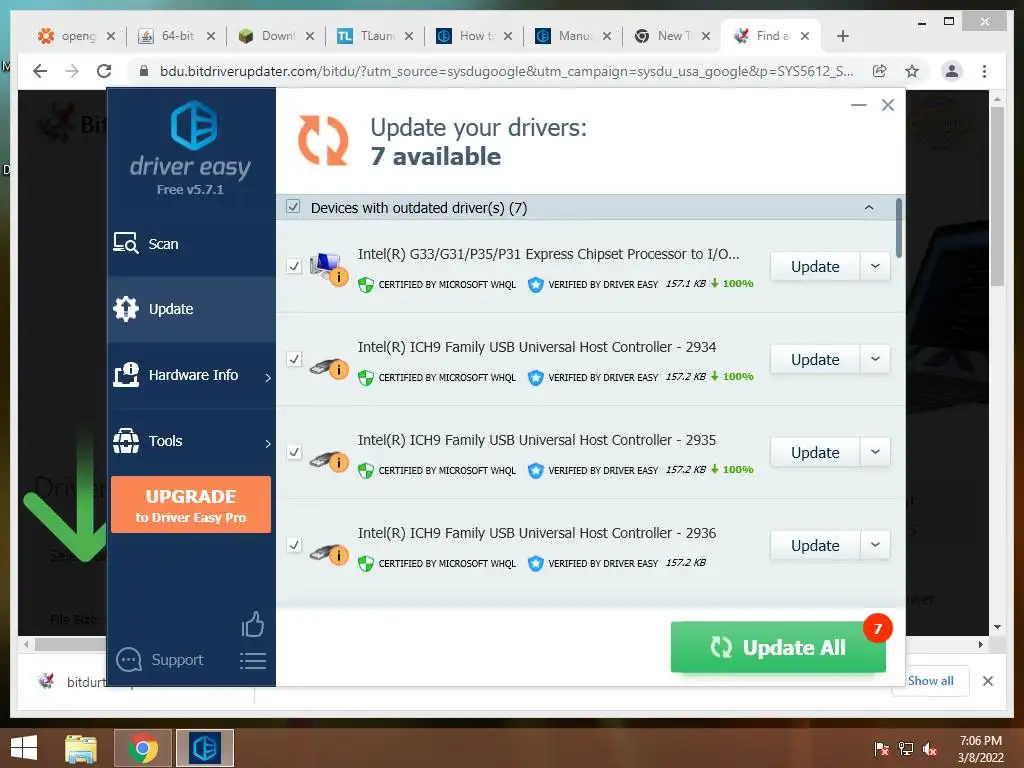Open the Windows Start button
Viewport: 1024px width, 768px height.
pyautogui.click(x=24, y=748)
